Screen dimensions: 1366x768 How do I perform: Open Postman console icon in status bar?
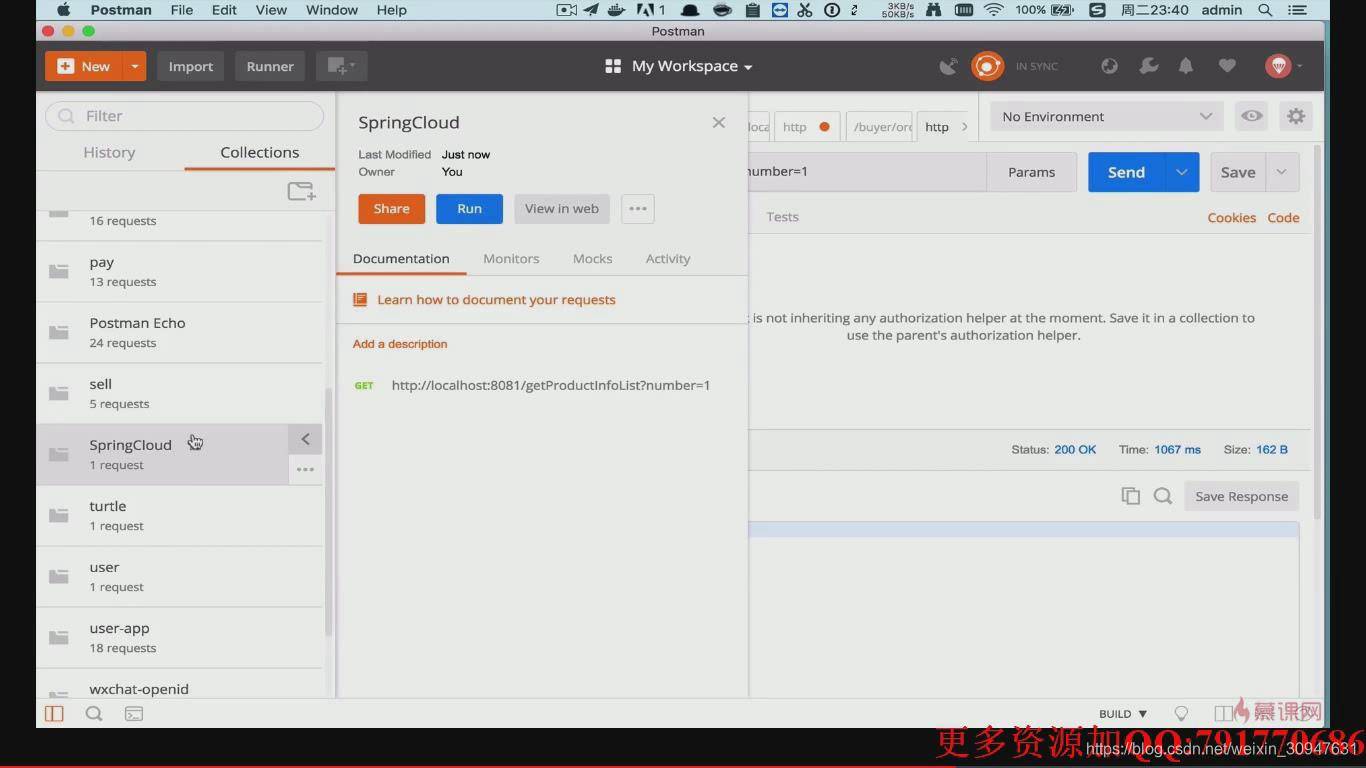[133, 714]
